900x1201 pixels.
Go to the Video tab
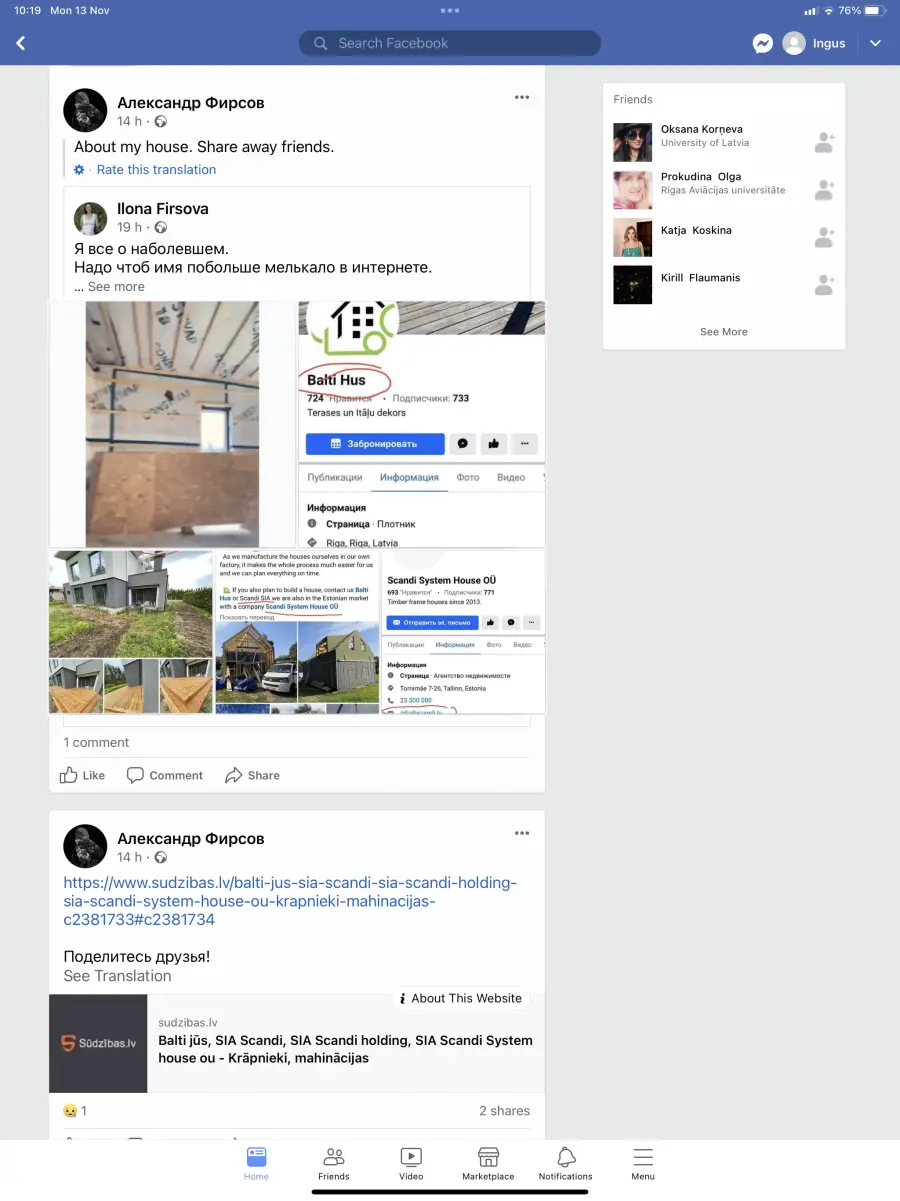[411, 1164]
